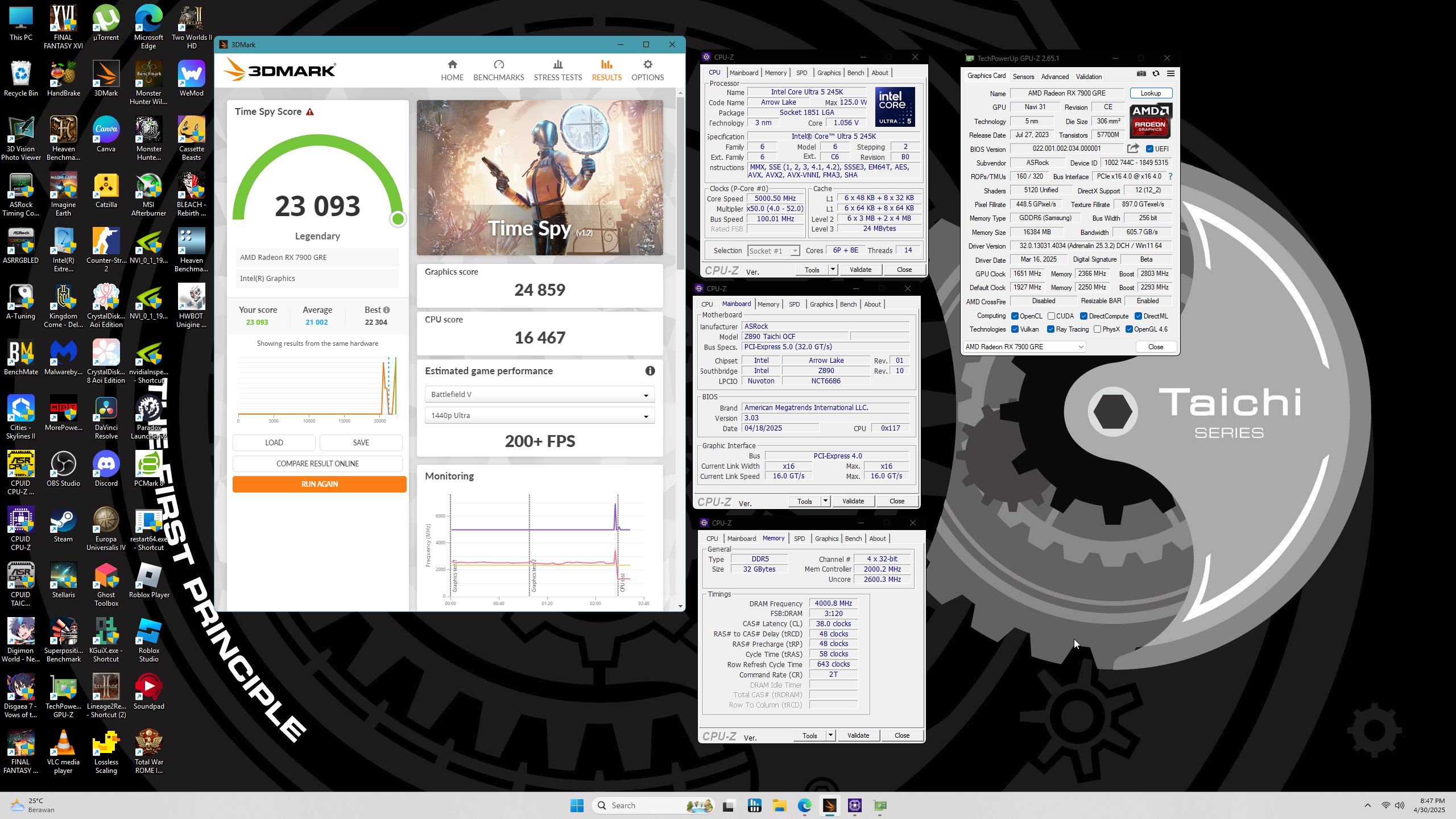Show hidden icons chevron in system tray
Screen dimensions: 1456x819
(1367, 805)
